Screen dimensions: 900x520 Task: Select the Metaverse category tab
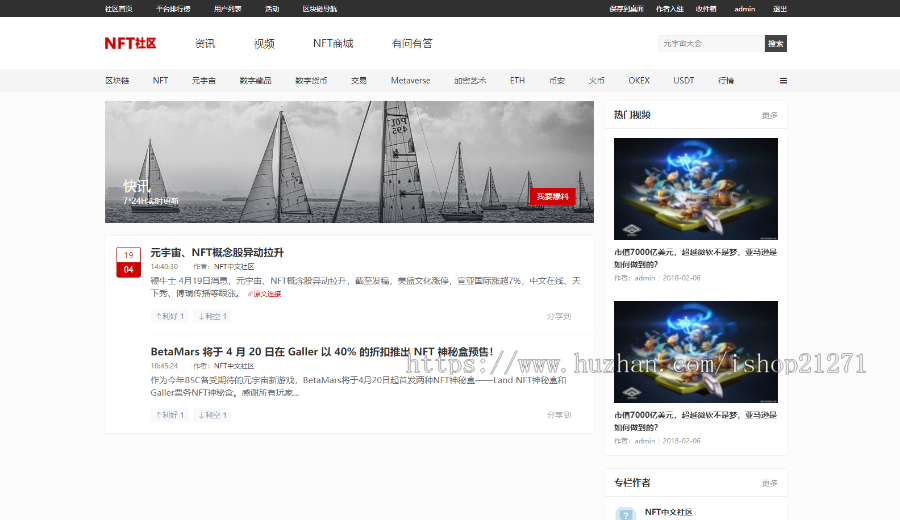point(410,80)
